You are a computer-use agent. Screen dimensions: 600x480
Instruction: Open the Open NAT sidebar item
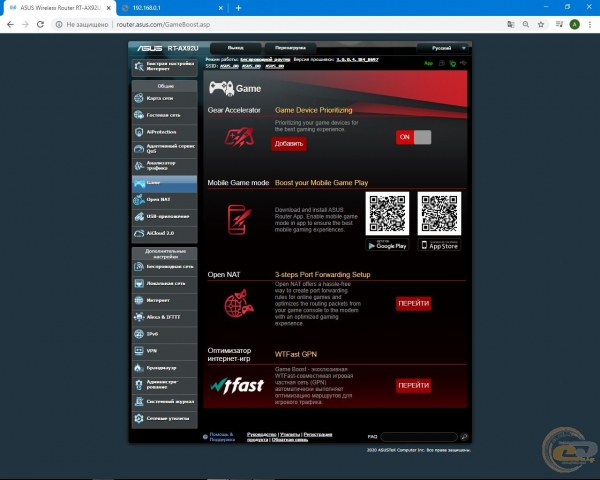165,200
